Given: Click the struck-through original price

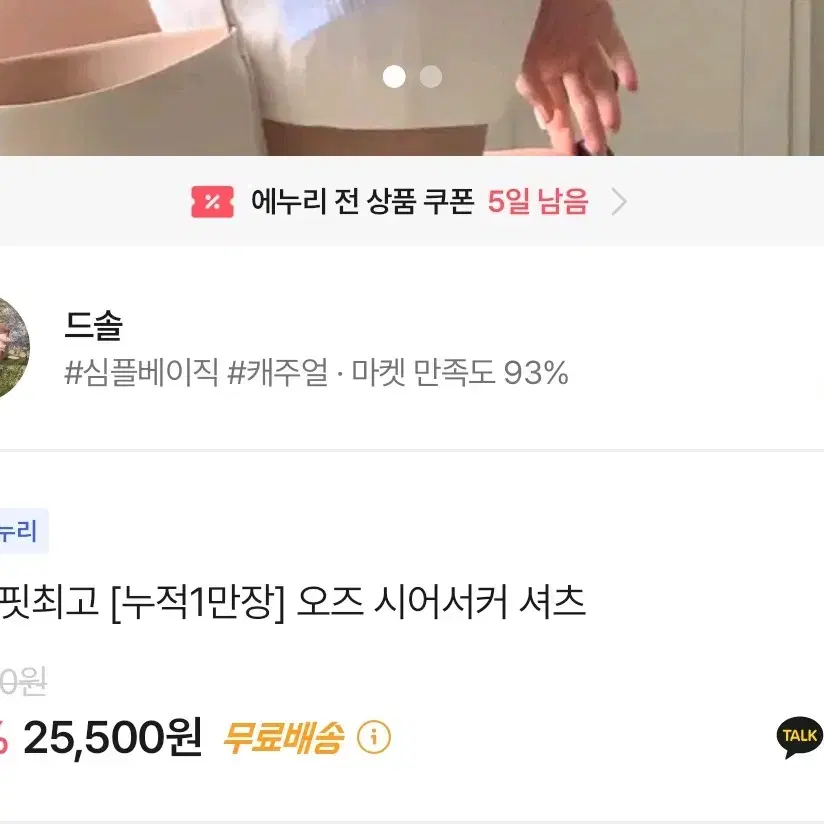Looking at the screenshot, I should (23, 682).
